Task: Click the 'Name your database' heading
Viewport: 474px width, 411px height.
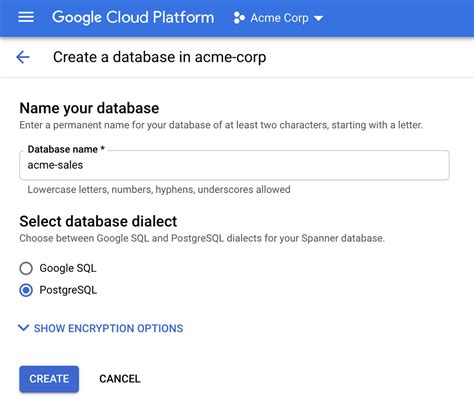Action: [x=89, y=108]
